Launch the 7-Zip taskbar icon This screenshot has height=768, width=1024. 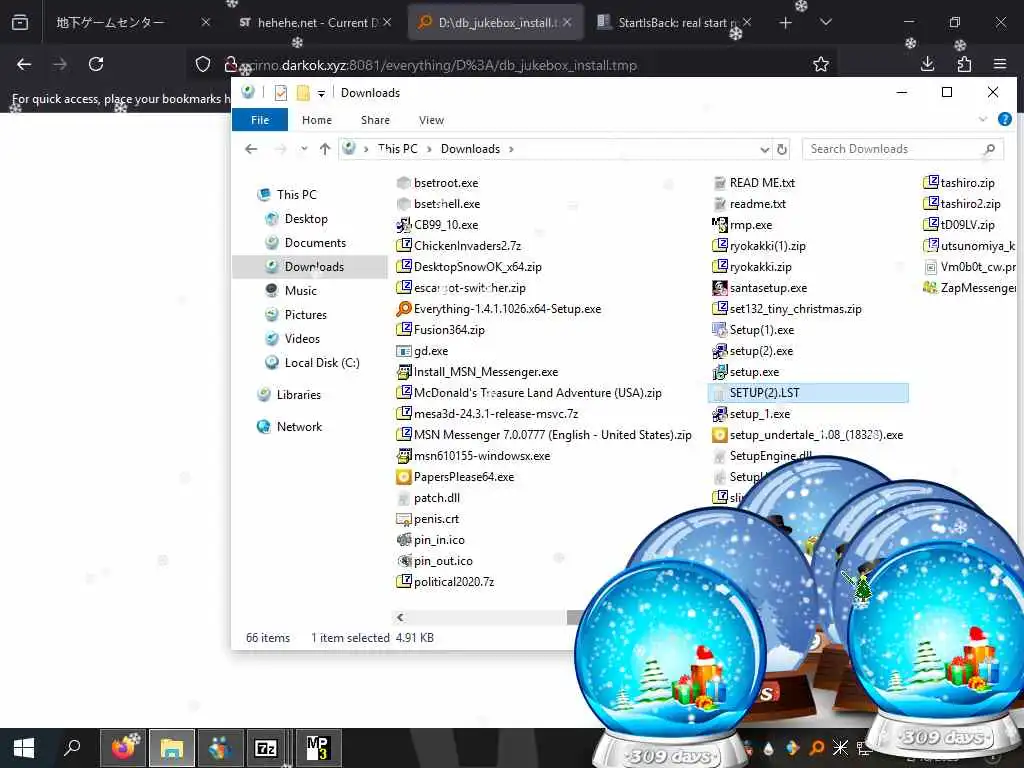pos(266,748)
